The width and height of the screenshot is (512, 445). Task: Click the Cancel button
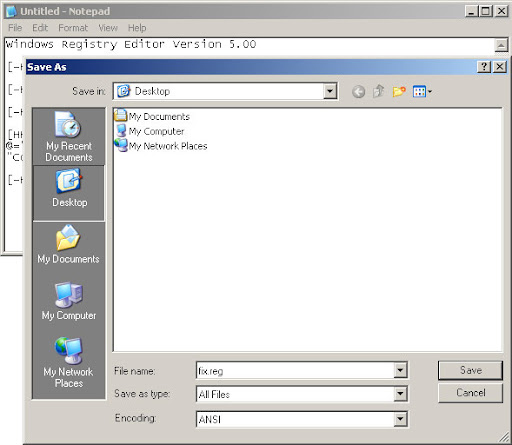point(470,393)
